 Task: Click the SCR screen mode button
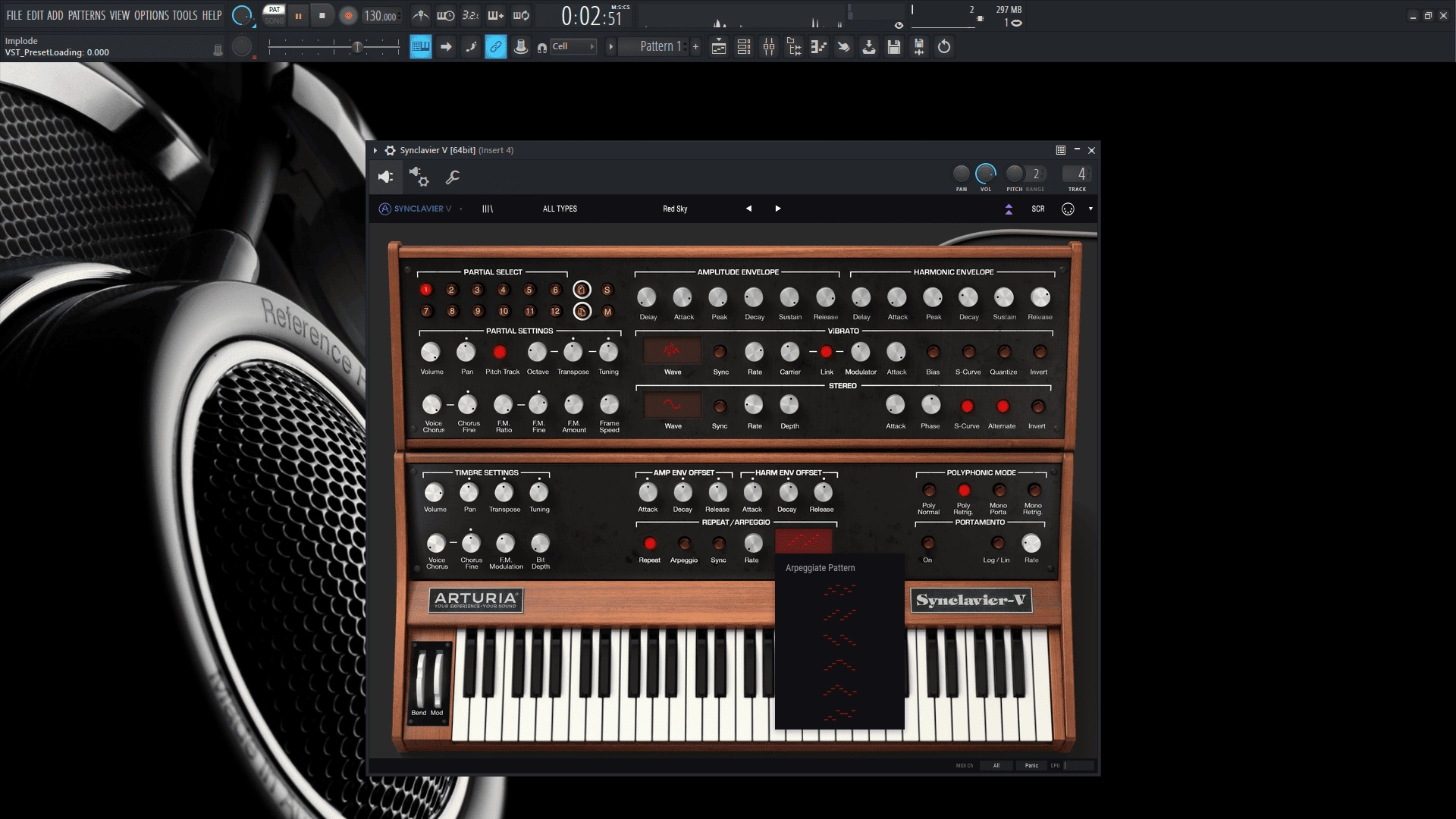(1038, 209)
